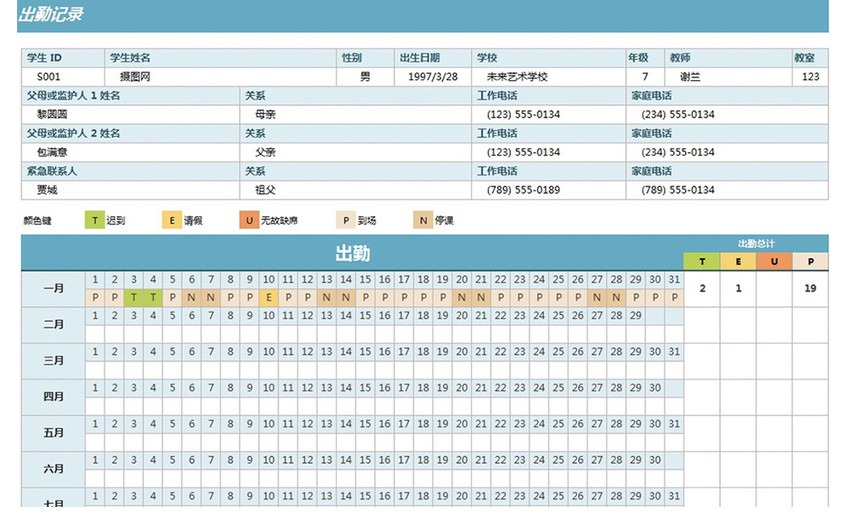The height and width of the screenshot is (524, 850).
Task: Click the yellow E 请假 legend swatch
Action: point(172,220)
